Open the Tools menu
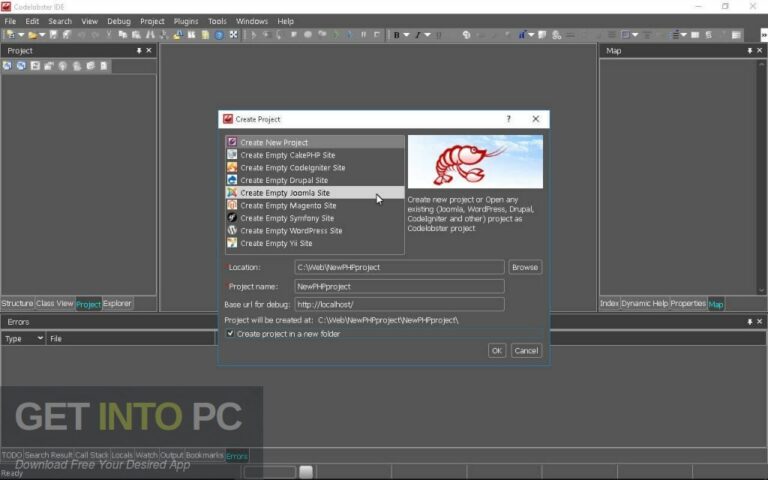Viewport: 768px width, 480px height. 217,21
